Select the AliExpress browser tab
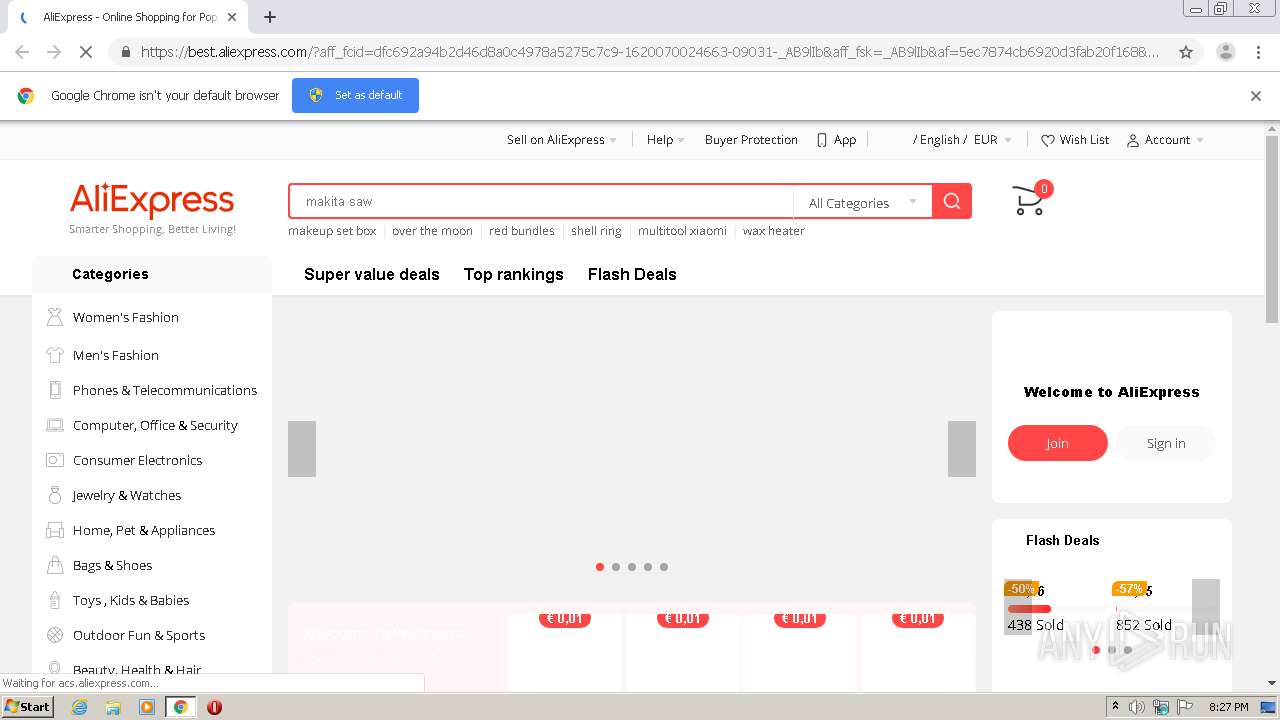The height and width of the screenshot is (720, 1280). point(125,17)
